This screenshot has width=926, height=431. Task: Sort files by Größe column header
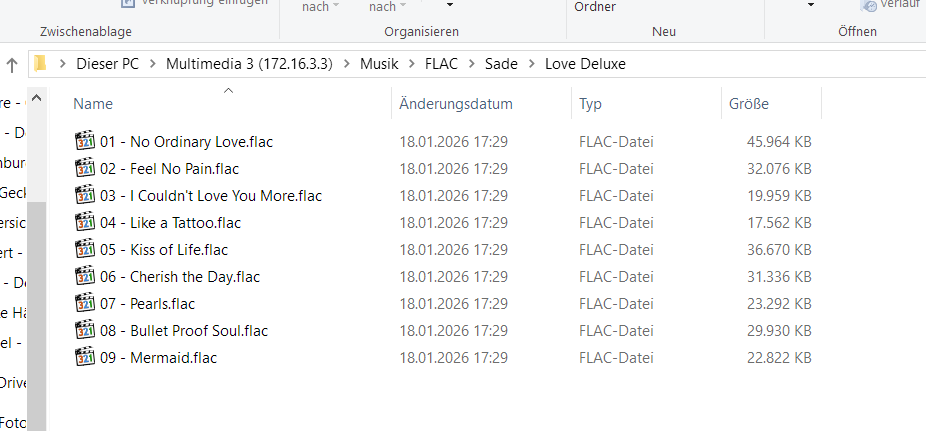[749, 104]
